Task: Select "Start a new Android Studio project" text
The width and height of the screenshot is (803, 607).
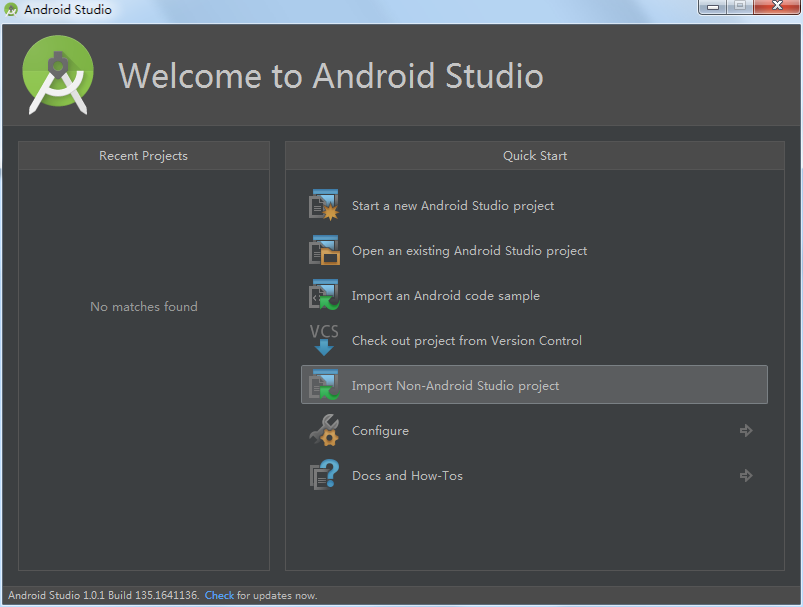Action: pos(453,206)
